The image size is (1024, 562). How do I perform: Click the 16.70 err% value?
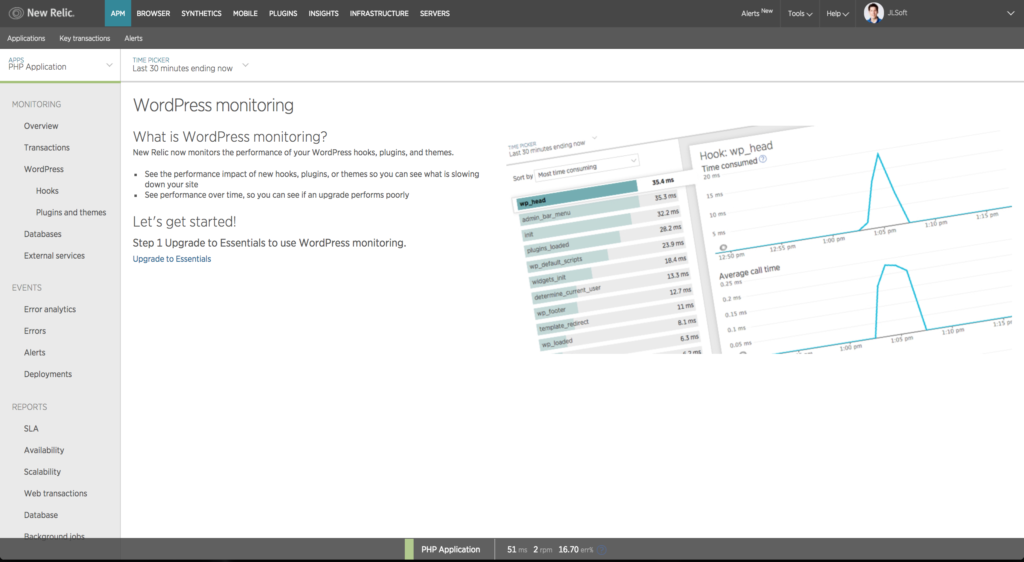point(575,550)
